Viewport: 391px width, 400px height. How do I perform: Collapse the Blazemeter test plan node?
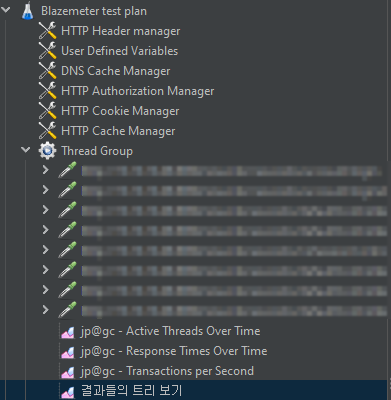pos(6,10)
